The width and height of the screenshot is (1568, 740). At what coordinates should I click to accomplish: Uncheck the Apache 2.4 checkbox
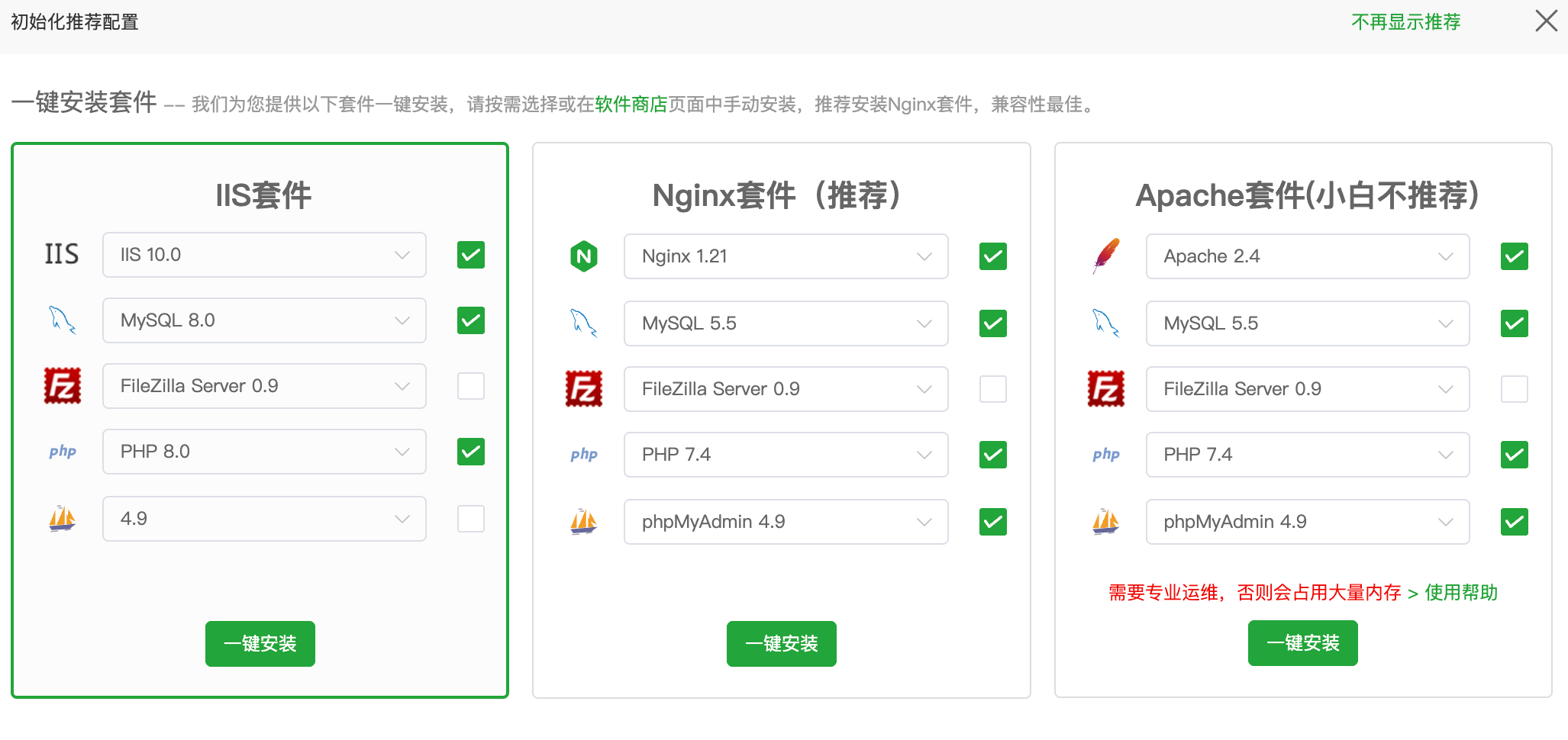tap(1515, 256)
